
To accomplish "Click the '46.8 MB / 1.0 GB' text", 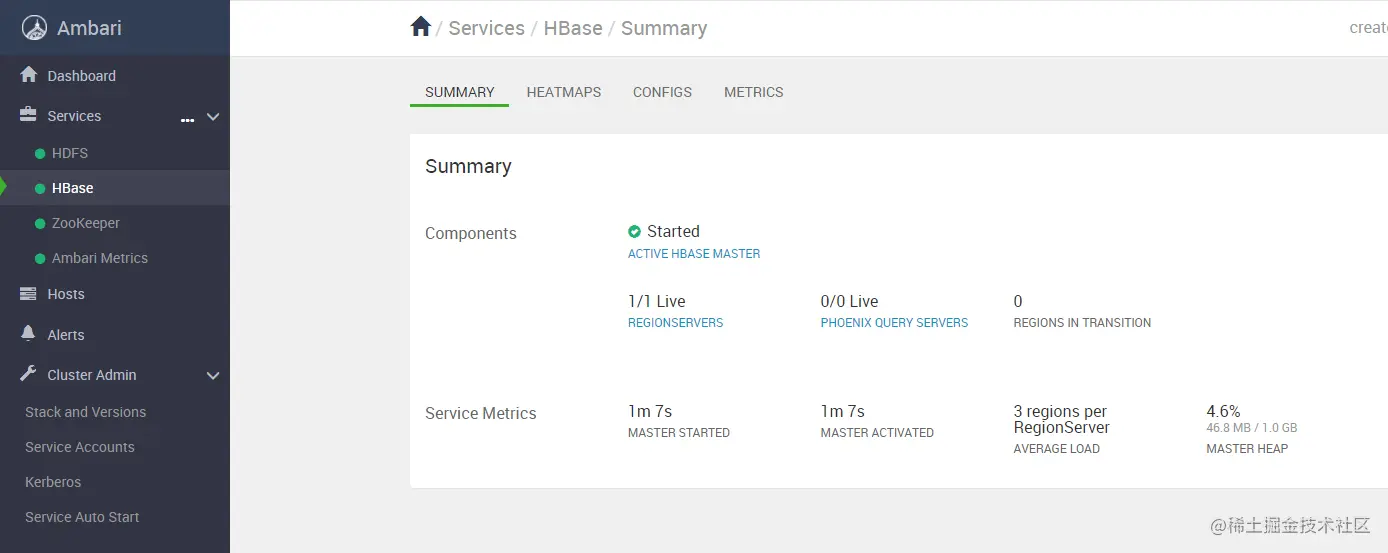I will click(x=1252, y=428).
